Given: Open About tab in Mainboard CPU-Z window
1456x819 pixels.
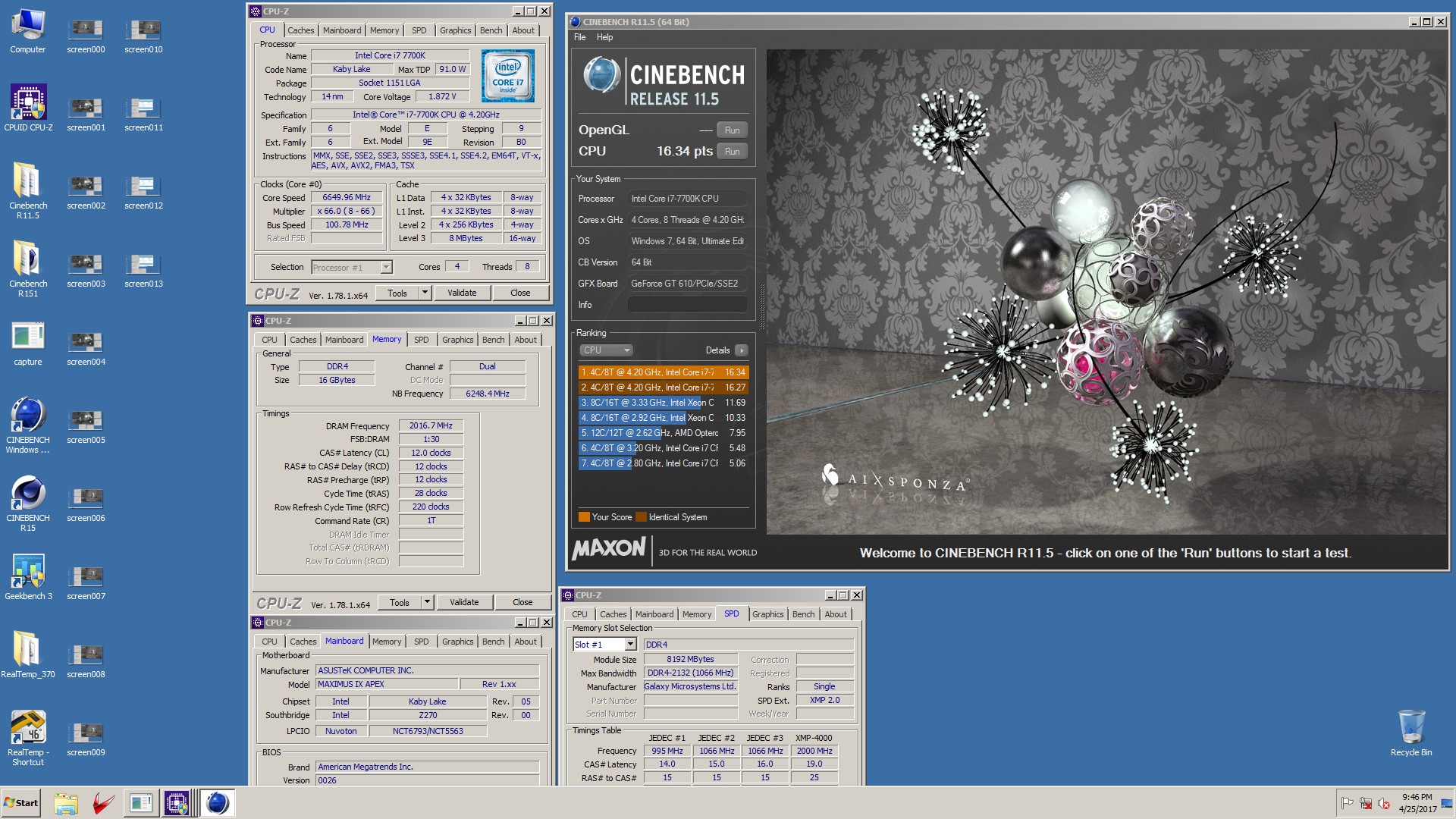Looking at the screenshot, I should click(526, 642).
